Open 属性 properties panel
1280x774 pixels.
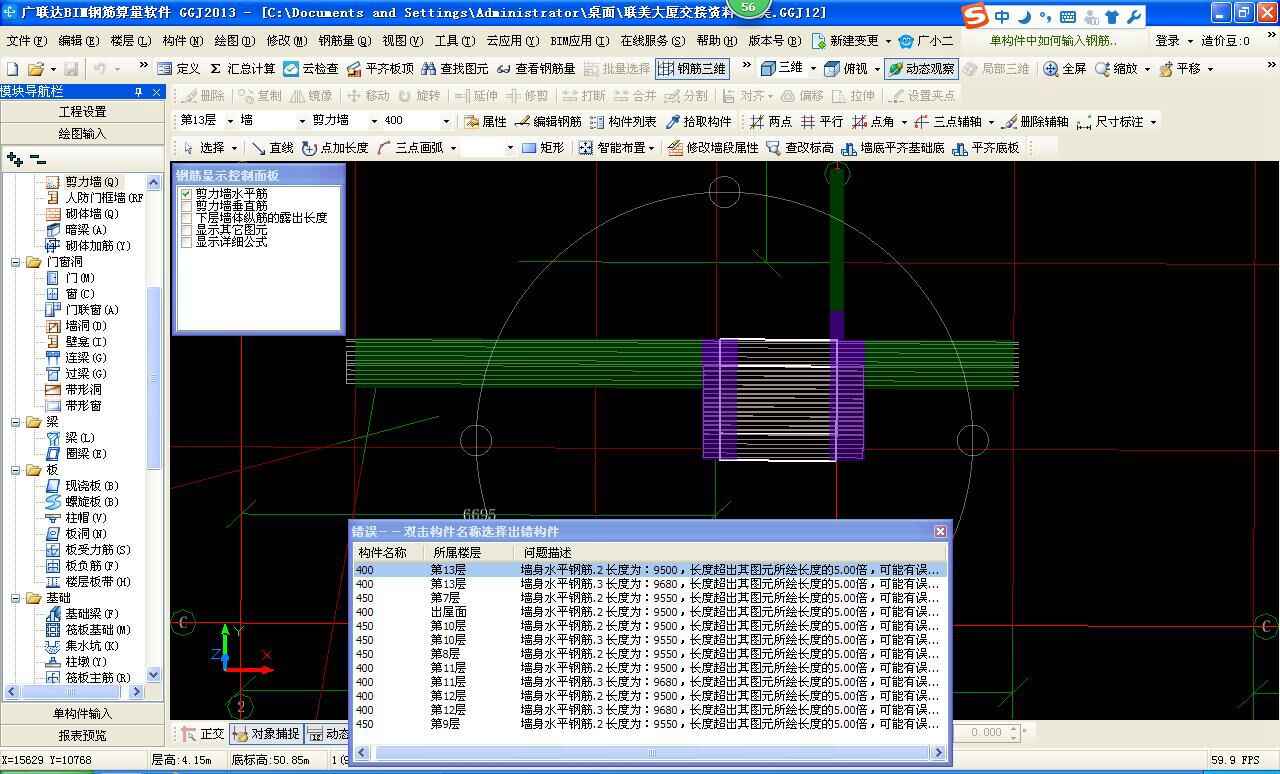click(486, 121)
